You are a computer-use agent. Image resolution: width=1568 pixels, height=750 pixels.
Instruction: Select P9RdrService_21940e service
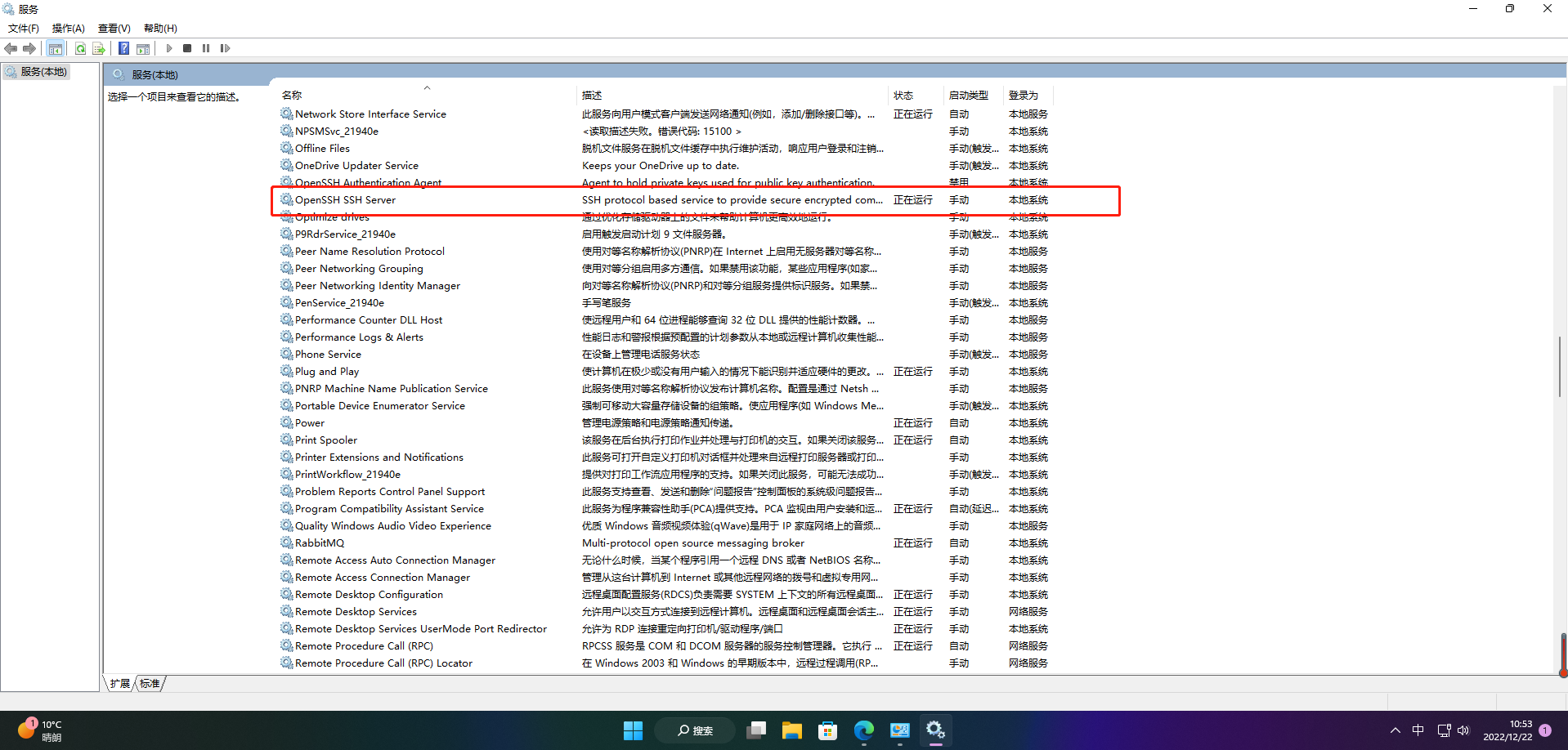pos(665,234)
